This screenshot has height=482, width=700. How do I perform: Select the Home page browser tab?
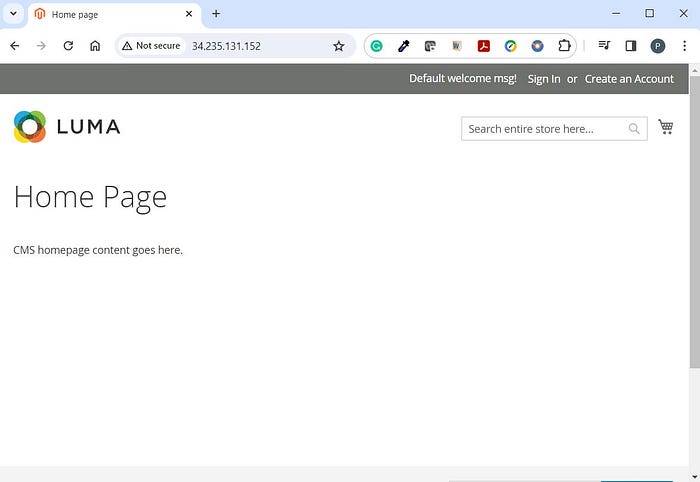115,14
